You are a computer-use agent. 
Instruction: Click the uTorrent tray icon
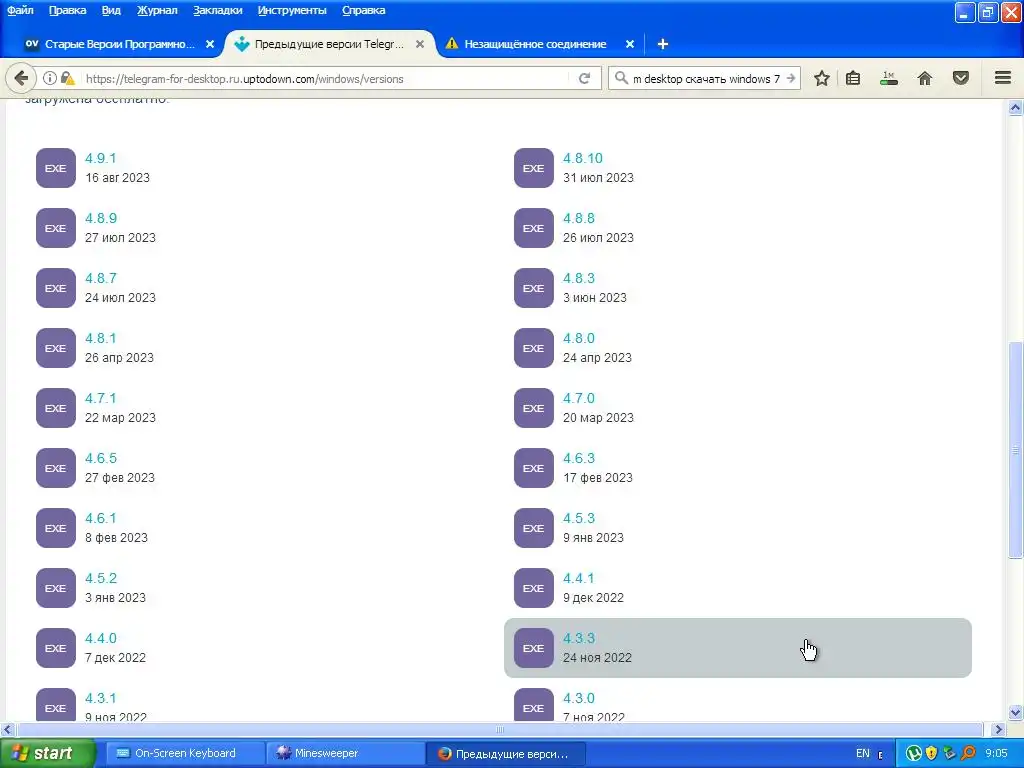coord(914,753)
